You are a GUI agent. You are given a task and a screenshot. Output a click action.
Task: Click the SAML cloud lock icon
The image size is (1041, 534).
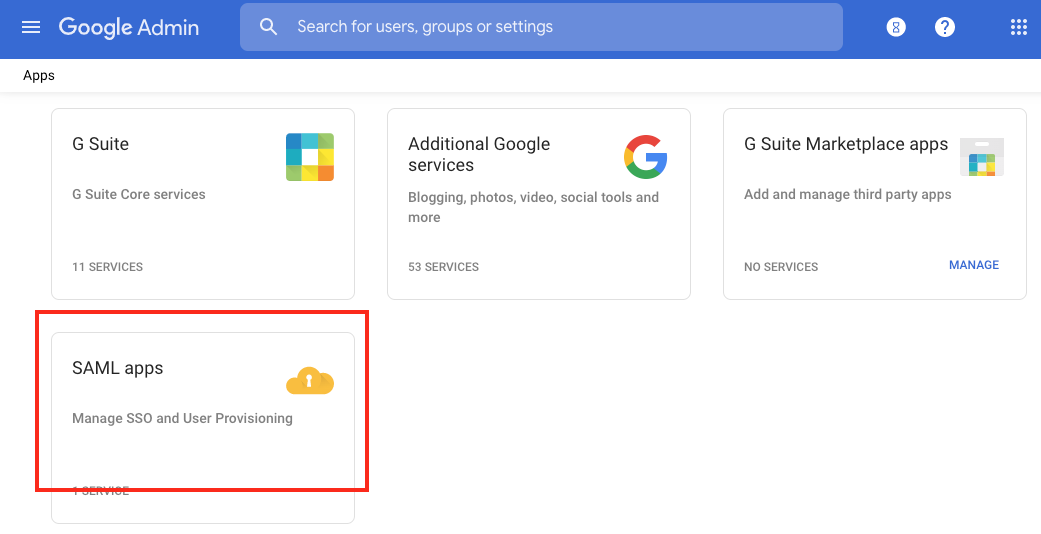(310, 381)
